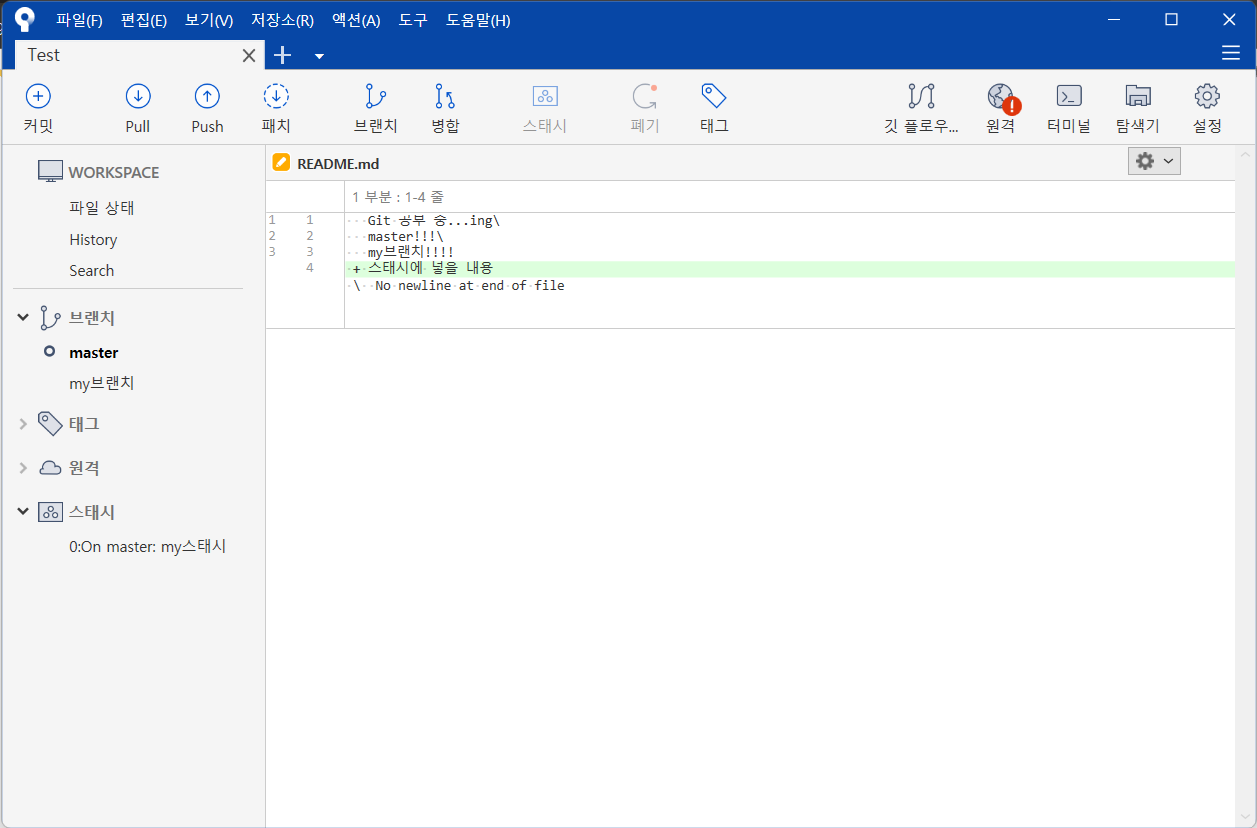Open the Repository (저장소) menu
The height and width of the screenshot is (828, 1257).
(282, 20)
